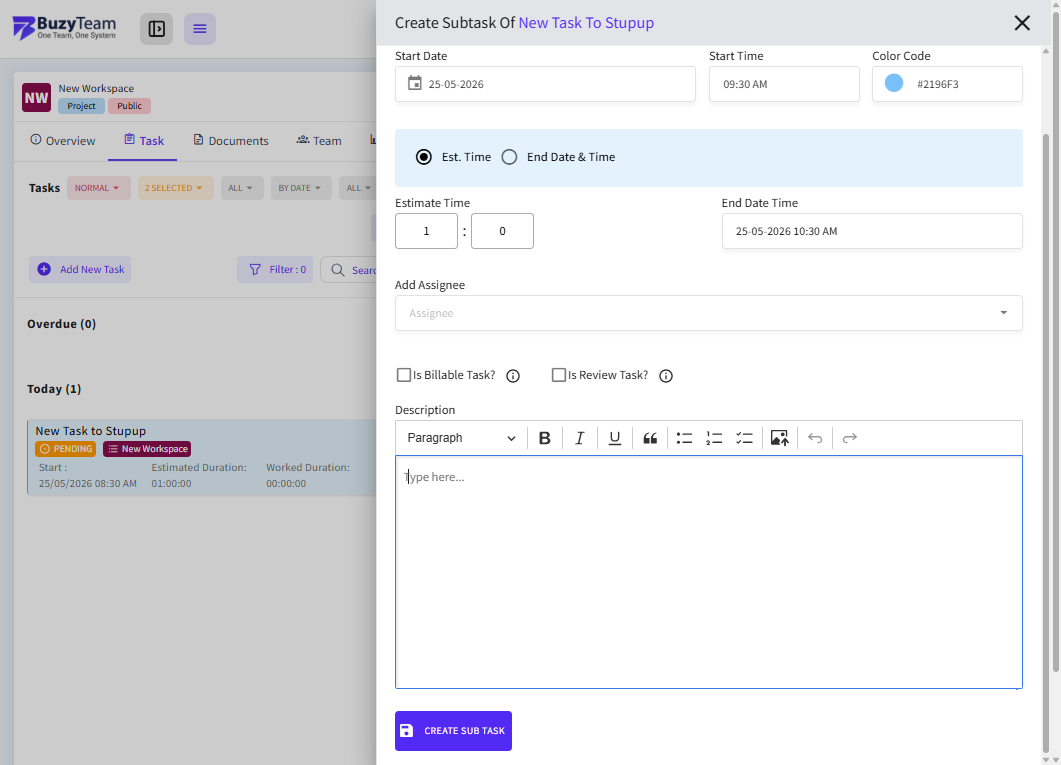Screen dimensions: 1061x765
Task: Click the estimate minutes input
Action: click(x=502, y=231)
